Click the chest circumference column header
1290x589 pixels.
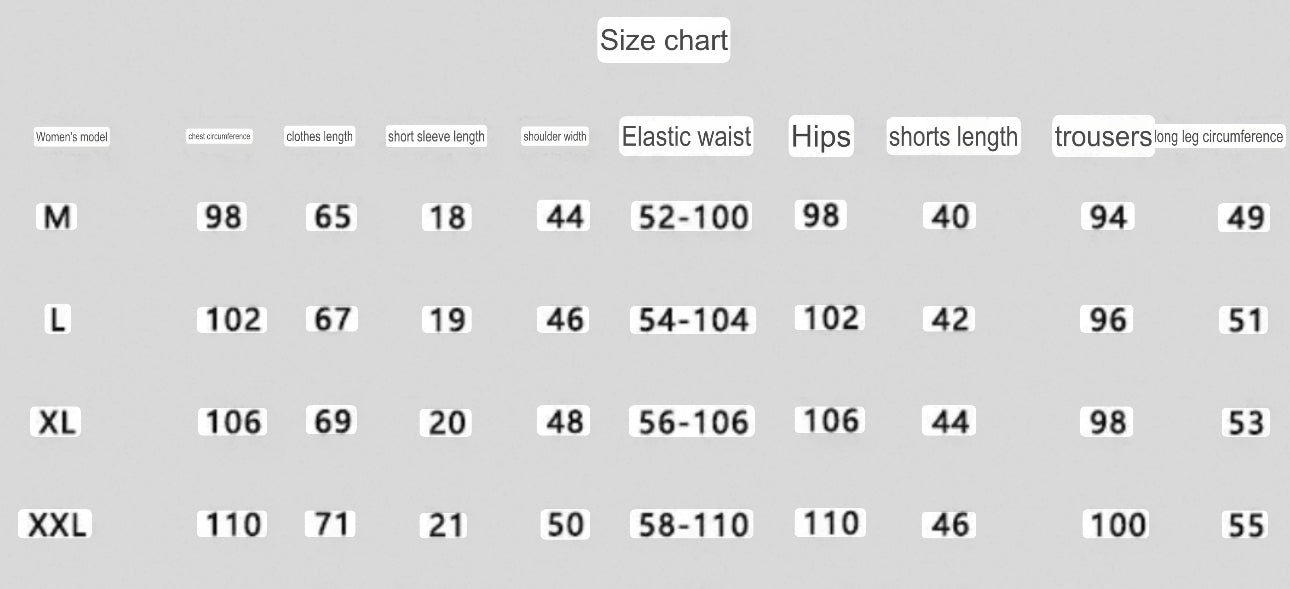[x=219, y=137]
